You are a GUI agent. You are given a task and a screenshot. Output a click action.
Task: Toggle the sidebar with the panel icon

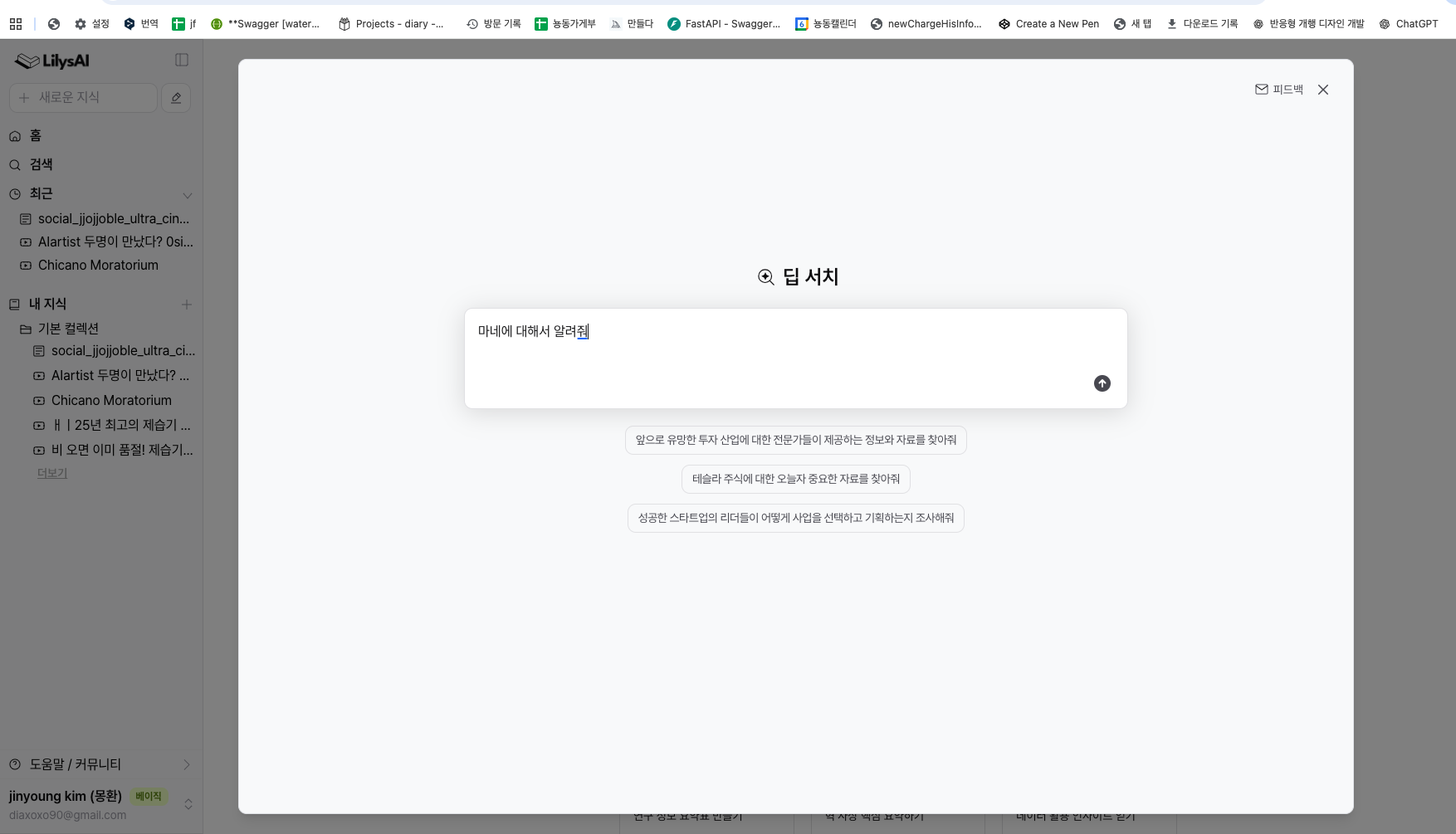(x=182, y=60)
